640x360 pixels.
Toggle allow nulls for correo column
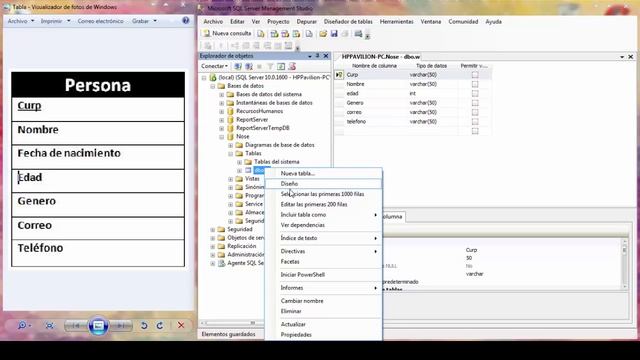(x=475, y=112)
